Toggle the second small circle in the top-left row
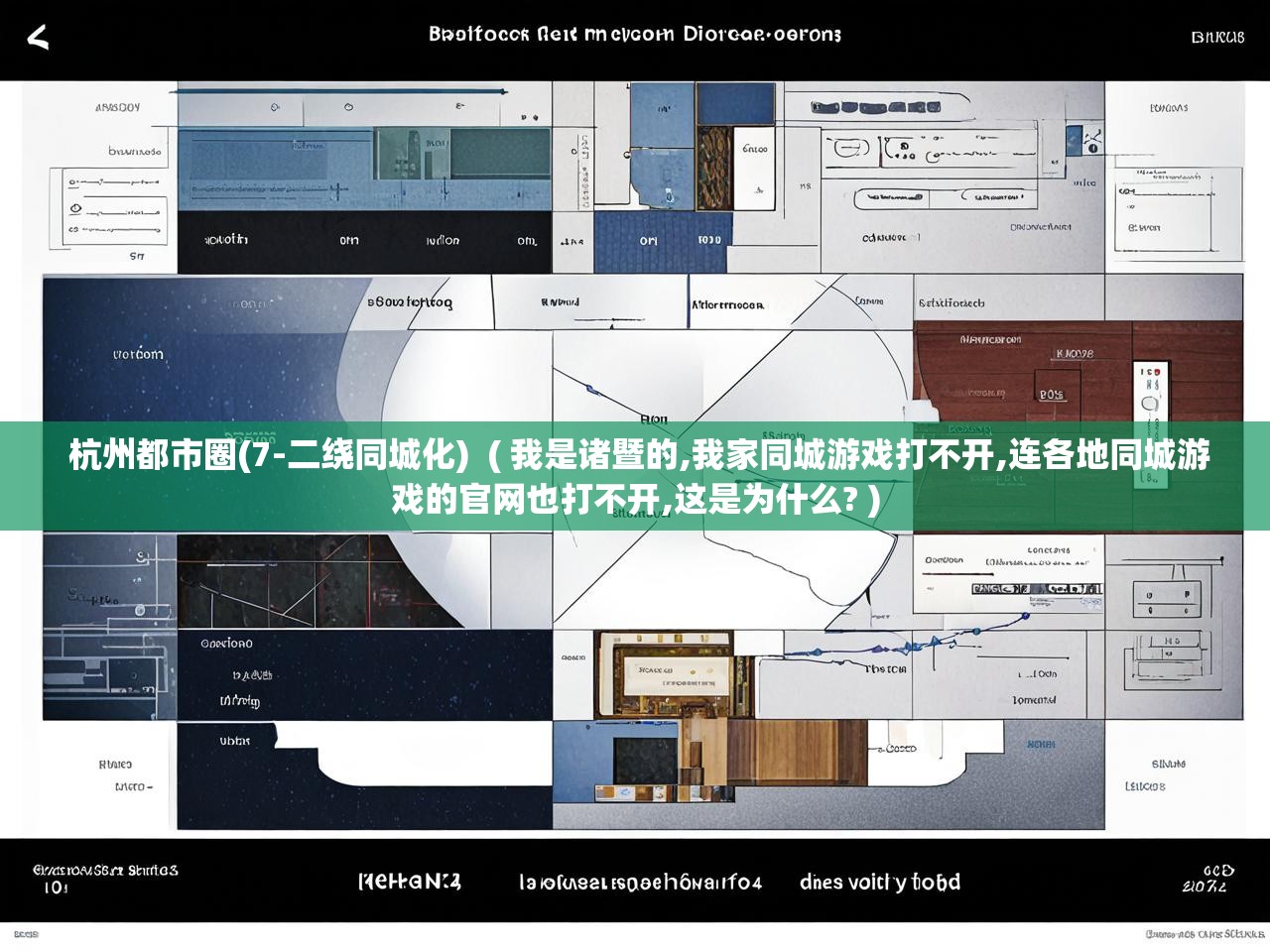Viewport: 1270px width, 952px height. tap(348, 107)
